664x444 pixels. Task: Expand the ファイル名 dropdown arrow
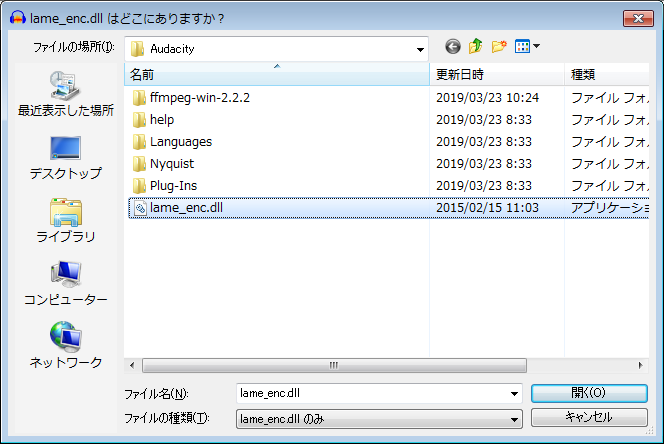click(x=514, y=394)
